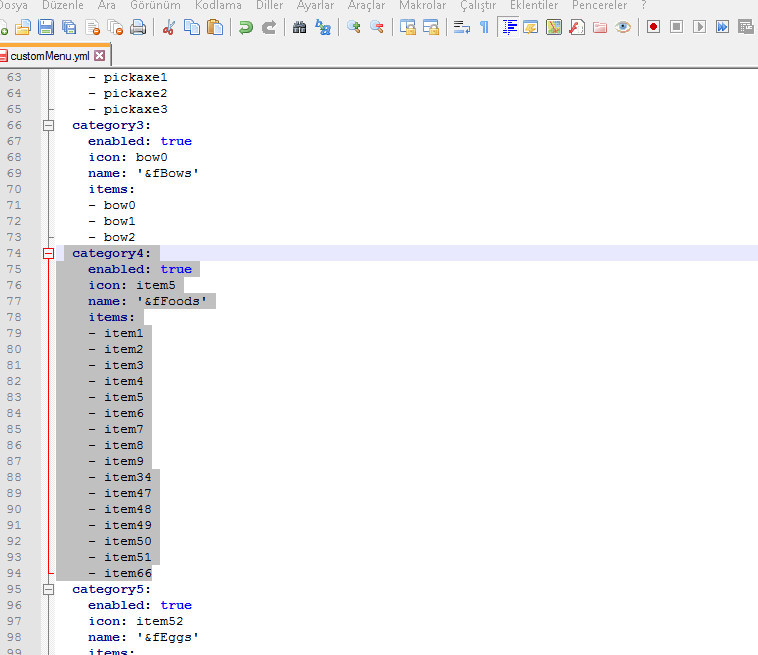The height and width of the screenshot is (655, 758).
Task: Click the text 'pickaxe2'
Action: [x=135, y=93]
